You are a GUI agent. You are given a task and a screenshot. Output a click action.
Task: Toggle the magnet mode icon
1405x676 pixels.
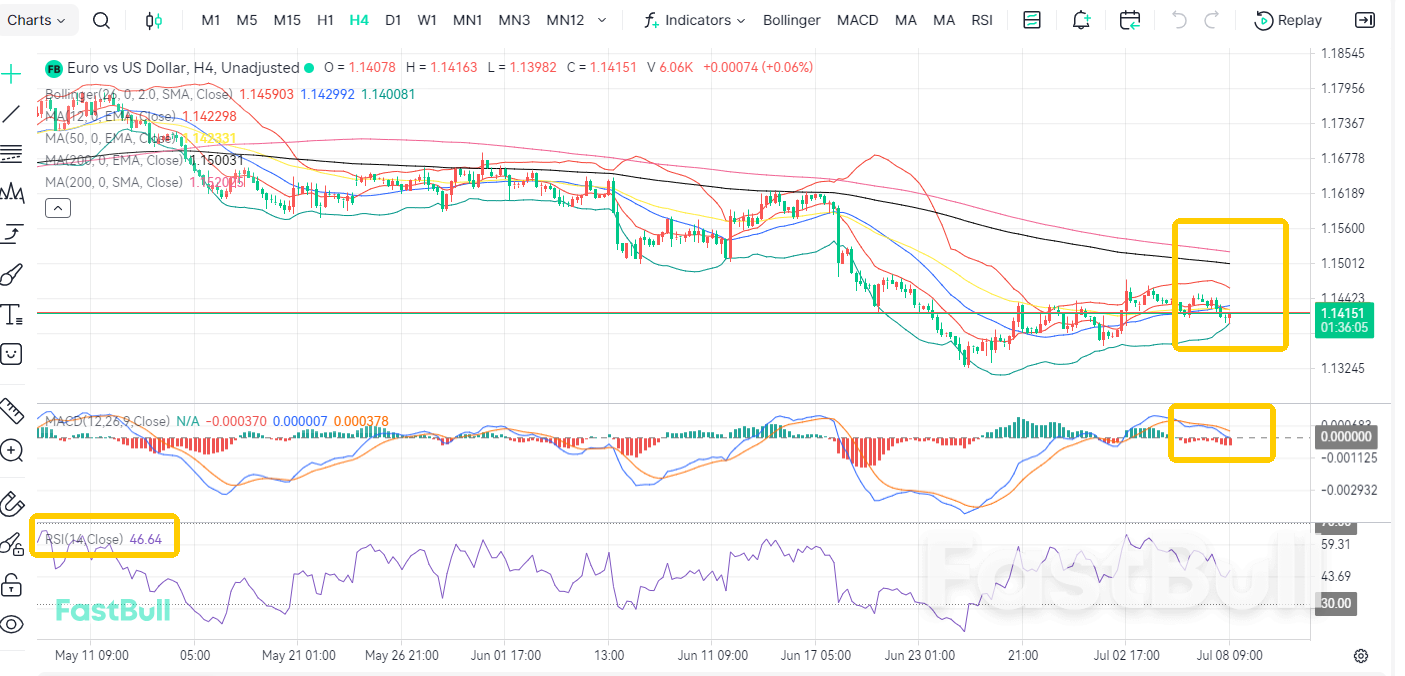pyautogui.click(x=12, y=503)
